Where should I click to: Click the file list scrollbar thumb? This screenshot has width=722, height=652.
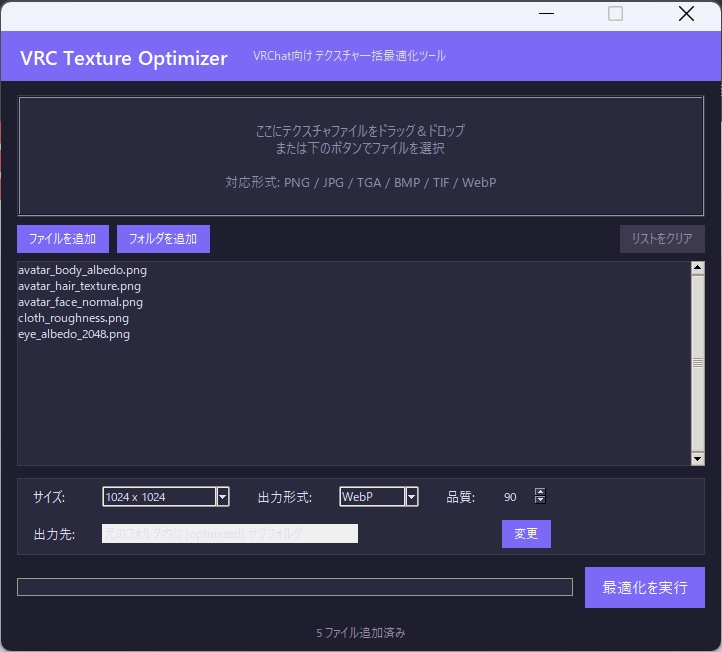click(x=698, y=363)
